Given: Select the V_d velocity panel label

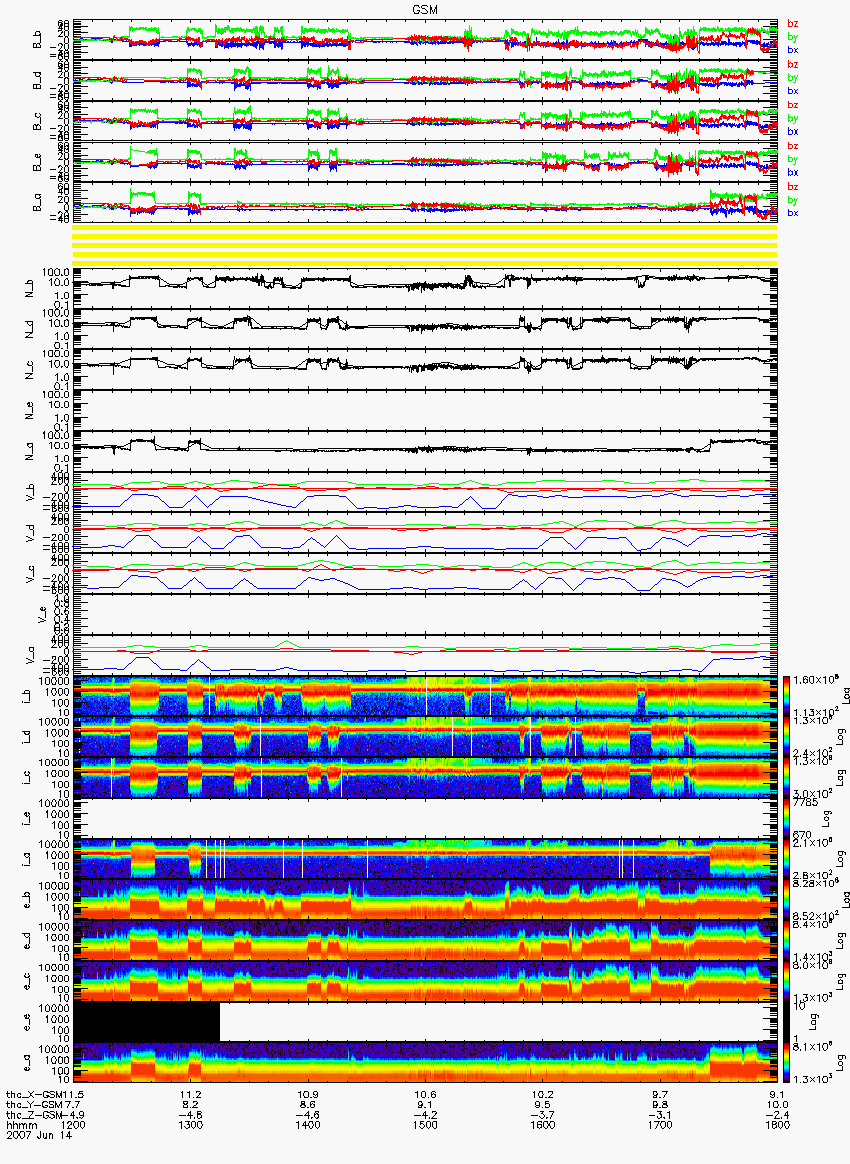Looking at the screenshot, I should (x=30, y=532).
